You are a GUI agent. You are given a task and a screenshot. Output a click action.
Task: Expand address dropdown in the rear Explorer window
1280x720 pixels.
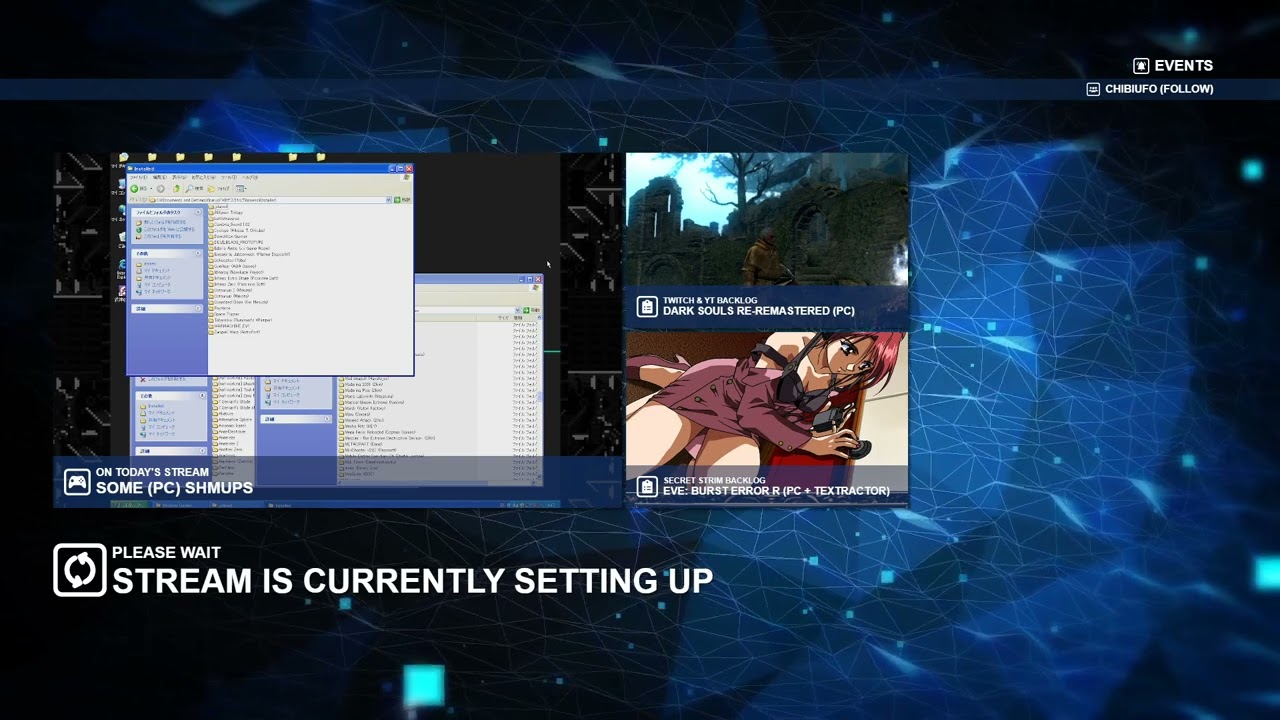tap(517, 310)
